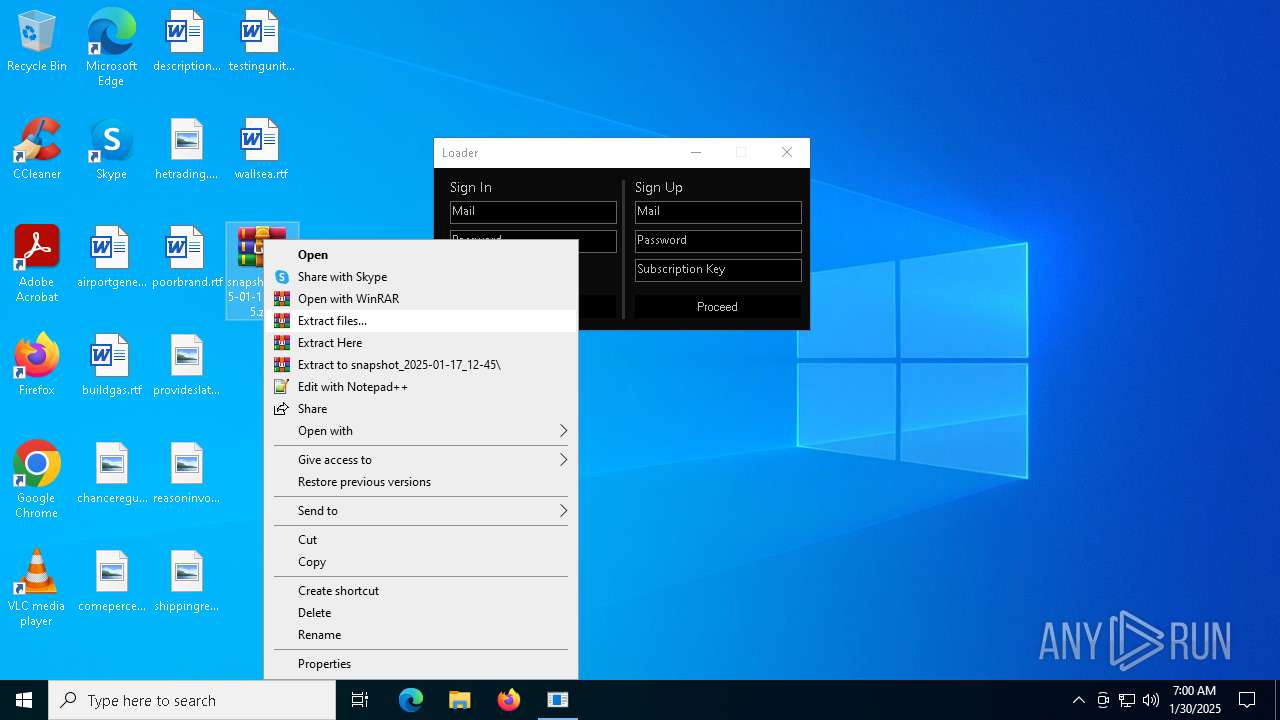Select the description Word document icon
Image resolution: width=1280 pixels, height=720 pixels.
[x=186, y=42]
